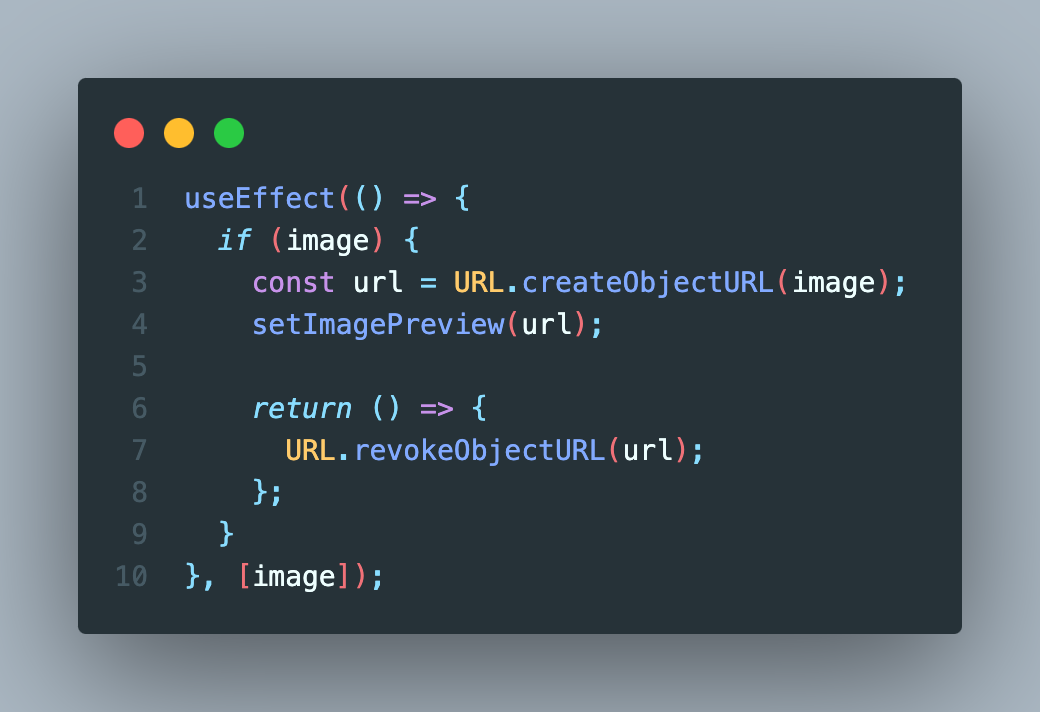Click the arrow operator on line 6
Viewport: 1040px width, 712px height.
pyautogui.click(x=437, y=408)
